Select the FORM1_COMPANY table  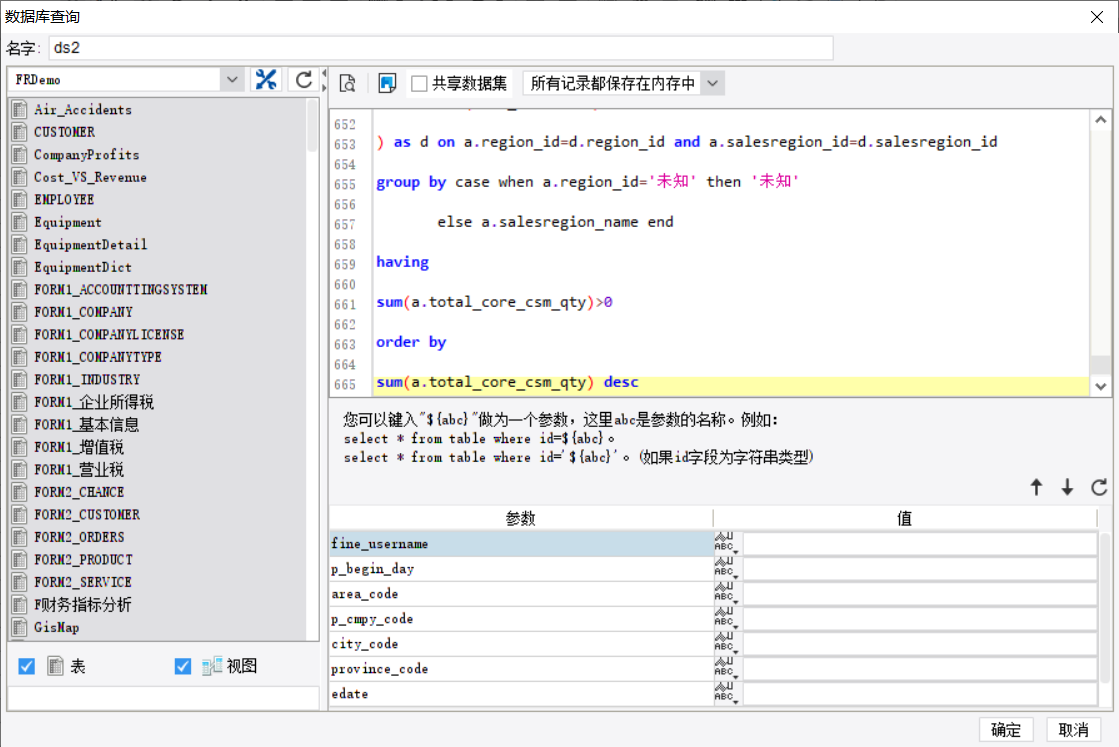tap(83, 312)
